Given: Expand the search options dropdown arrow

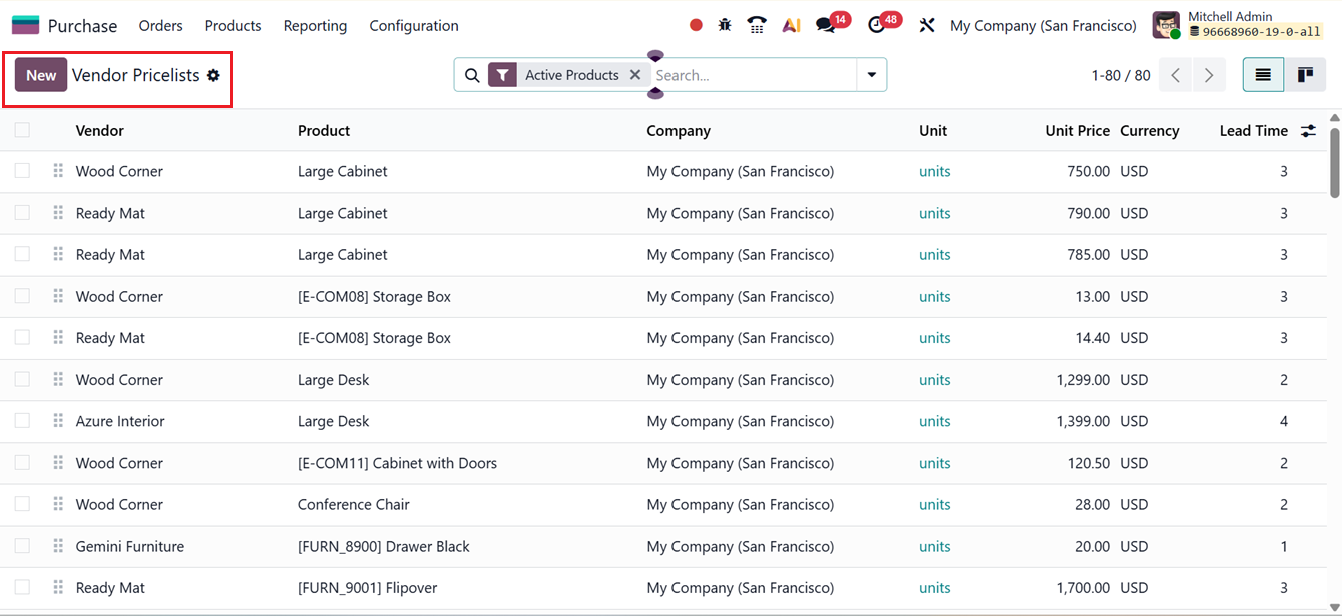Looking at the screenshot, I should point(872,75).
